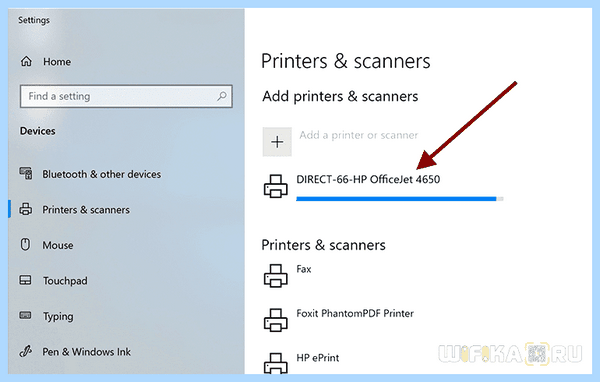Click the plus add printer button

tap(277, 142)
